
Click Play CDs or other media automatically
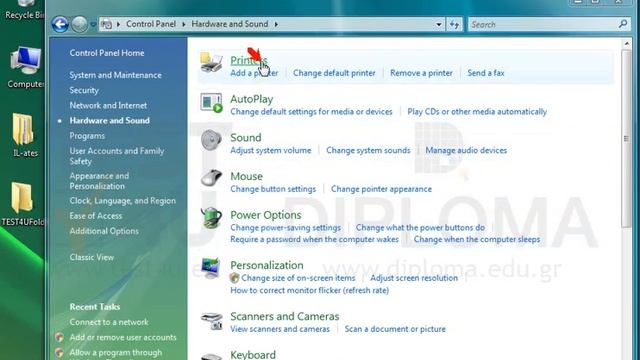[x=477, y=111]
